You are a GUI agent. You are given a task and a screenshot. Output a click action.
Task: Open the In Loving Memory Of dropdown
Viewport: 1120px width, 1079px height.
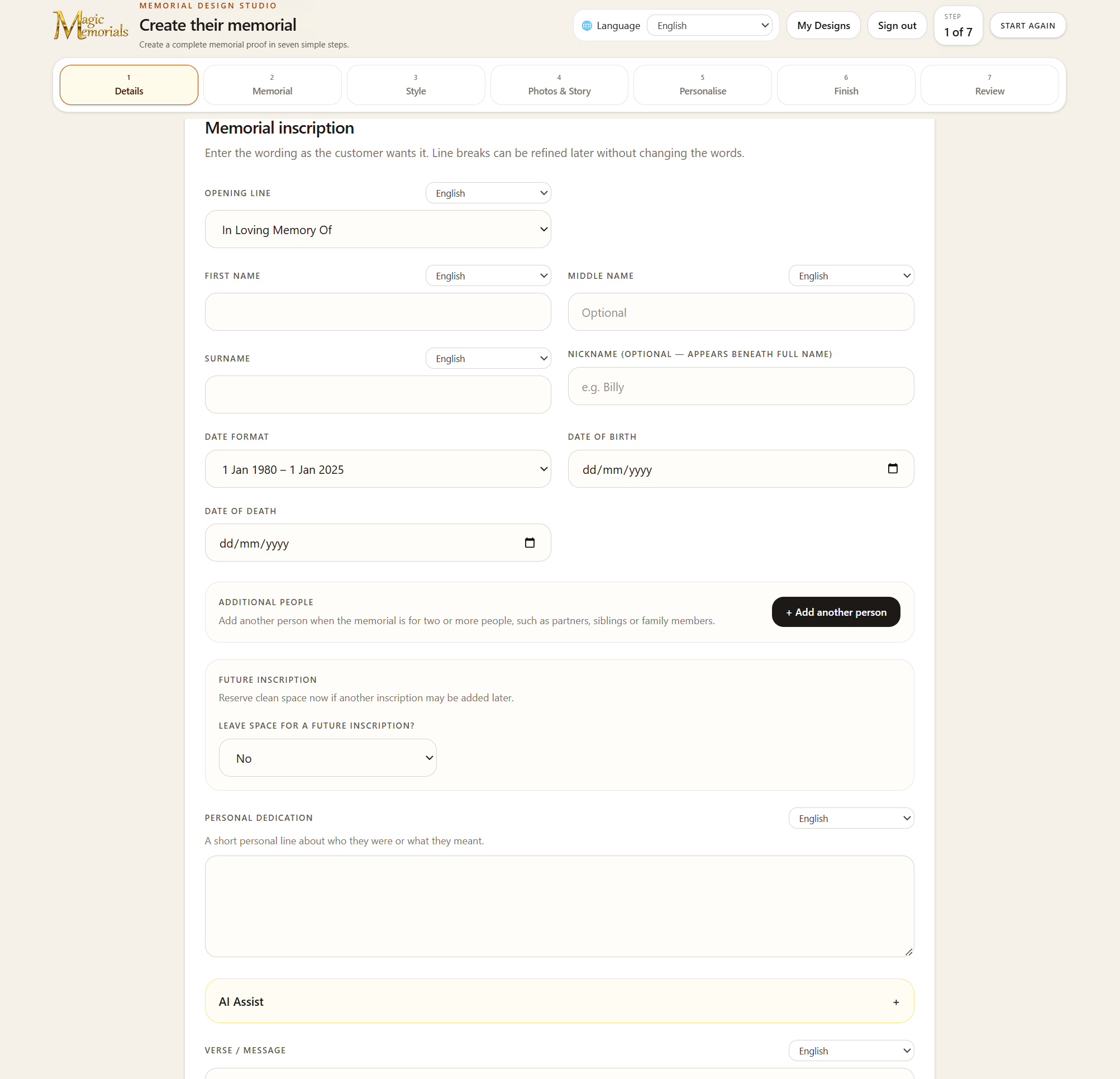click(378, 229)
